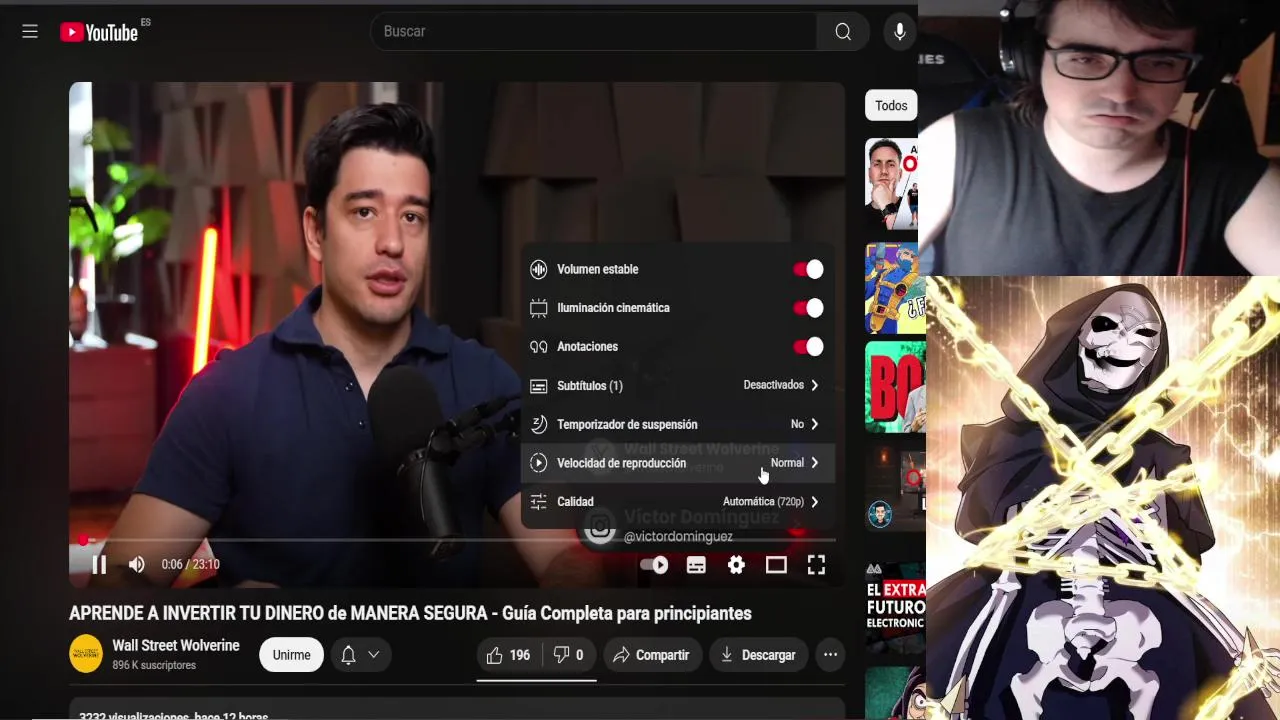Open Velocidad de reproducción submenu

click(677, 463)
